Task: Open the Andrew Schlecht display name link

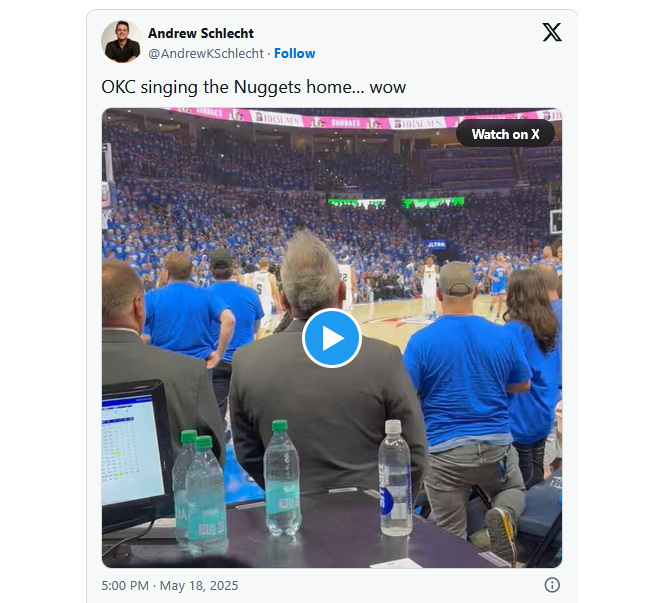Action: tap(200, 33)
